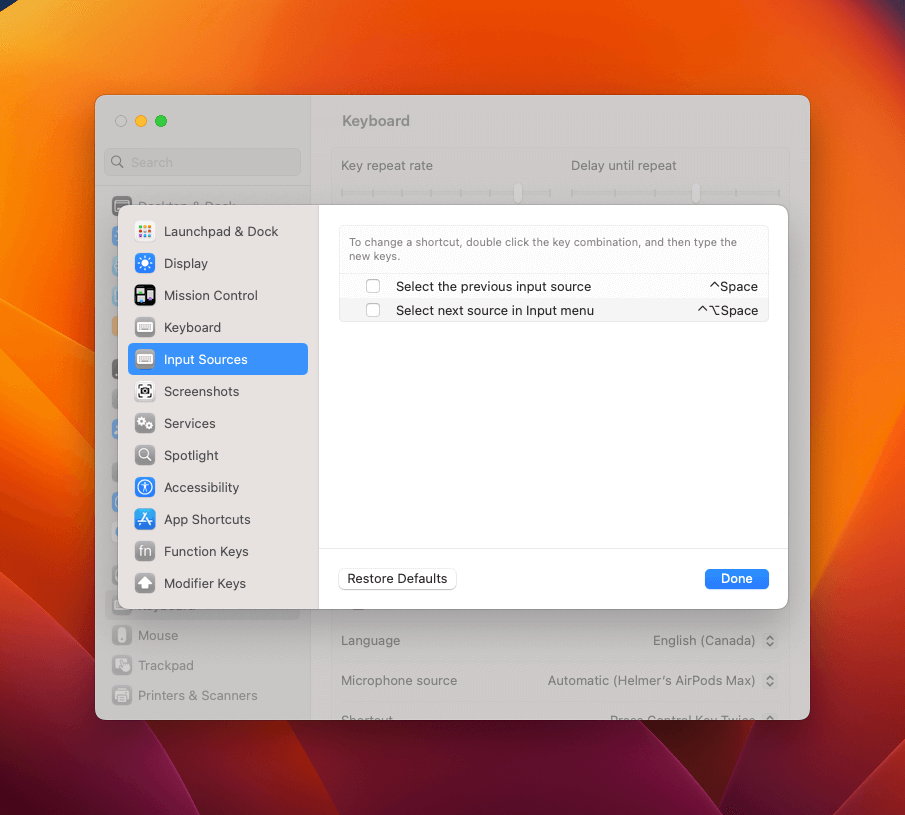Select the Spotlight magnifier icon

tap(145, 455)
